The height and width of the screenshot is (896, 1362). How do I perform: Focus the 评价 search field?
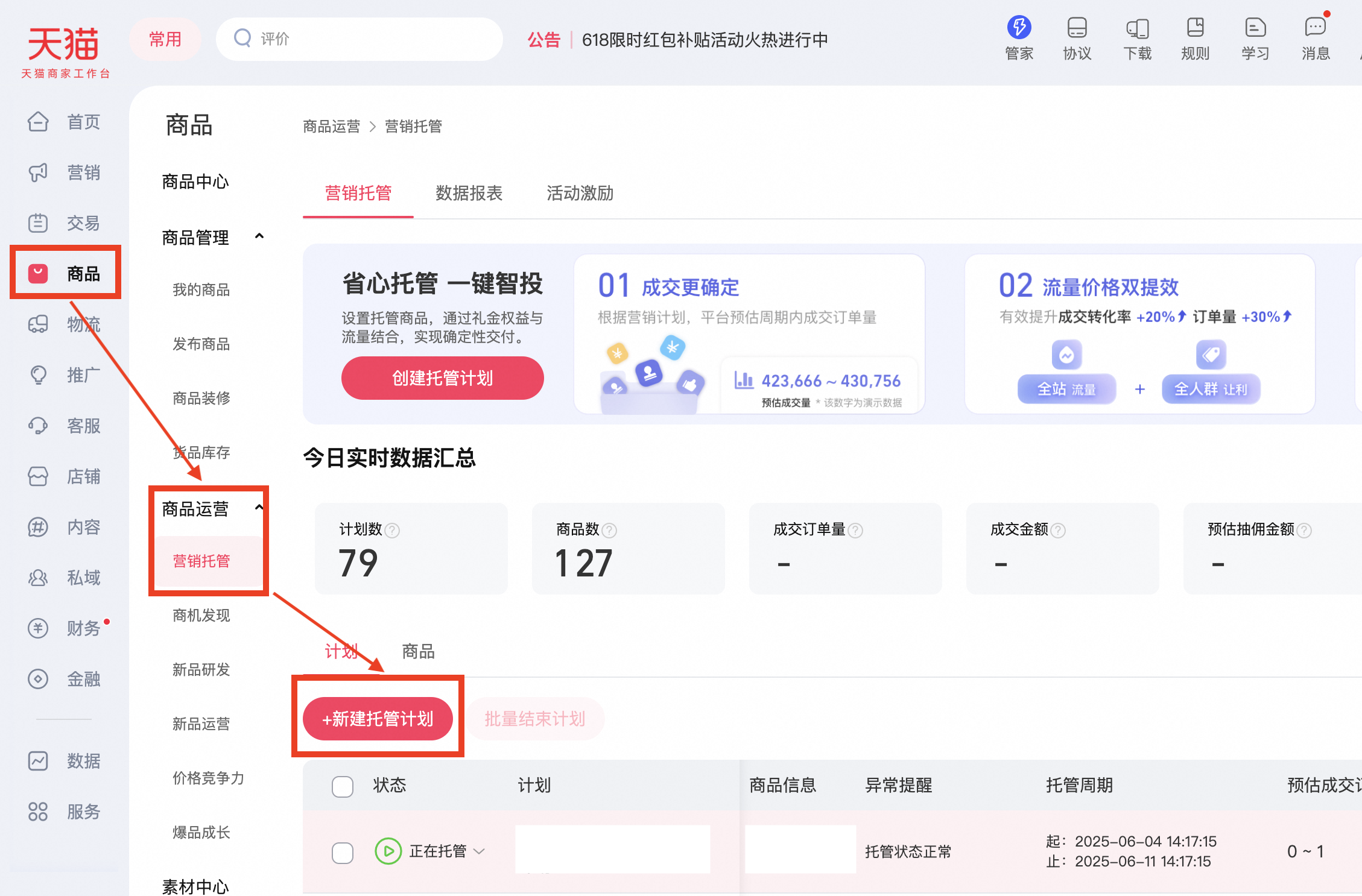coord(360,39)
